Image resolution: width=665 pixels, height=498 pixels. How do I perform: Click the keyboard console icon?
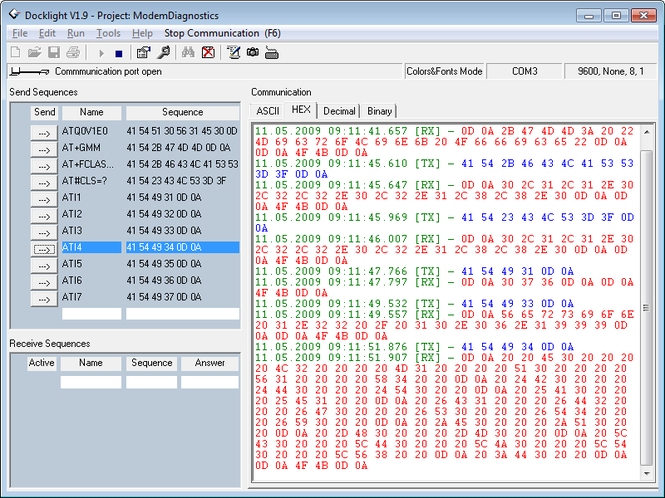272,52
